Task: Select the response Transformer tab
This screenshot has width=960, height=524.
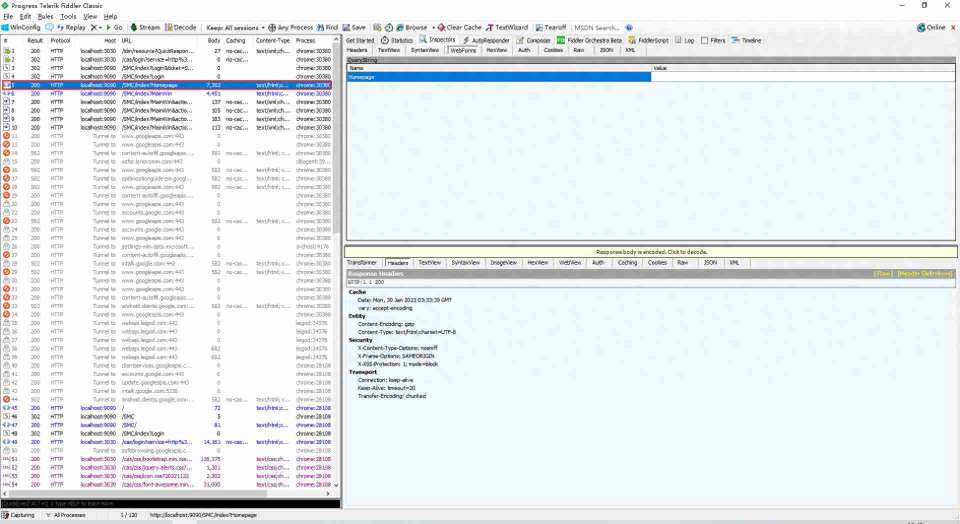Action: coord(361,263)
